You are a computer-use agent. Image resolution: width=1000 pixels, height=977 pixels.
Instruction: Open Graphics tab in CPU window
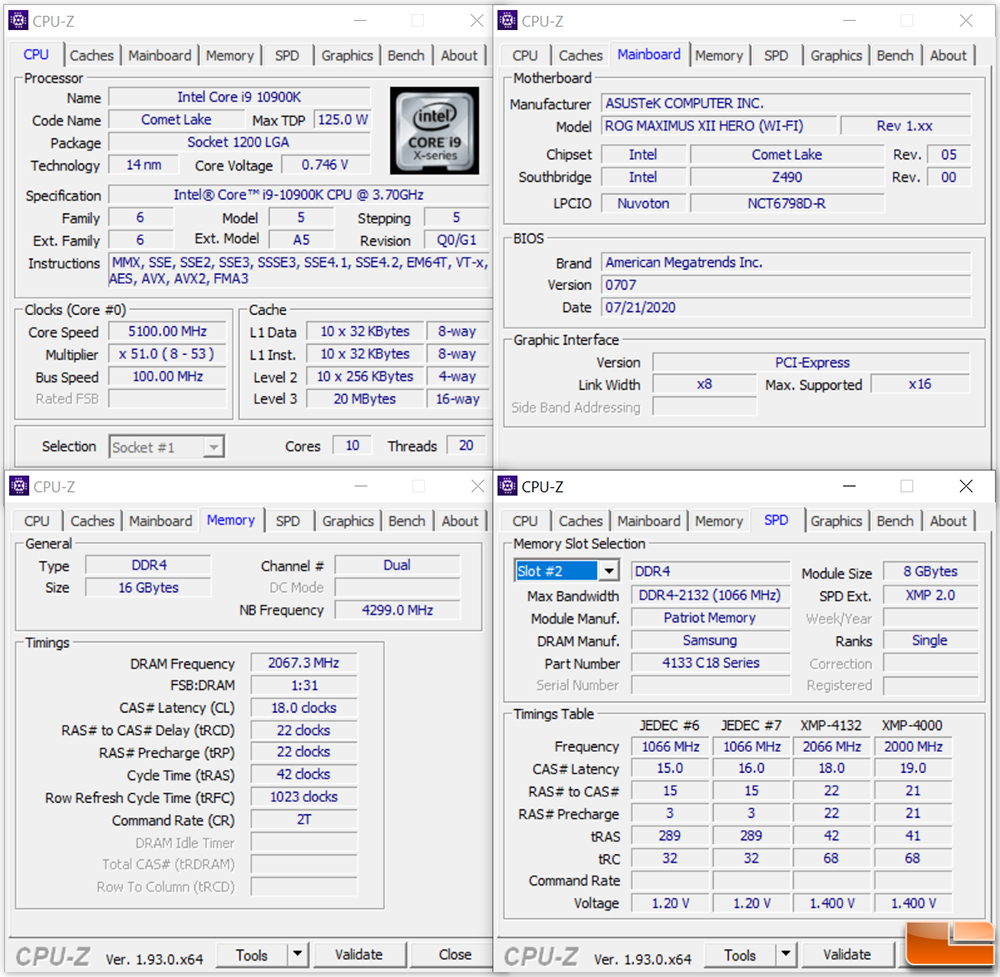[347, 55]
